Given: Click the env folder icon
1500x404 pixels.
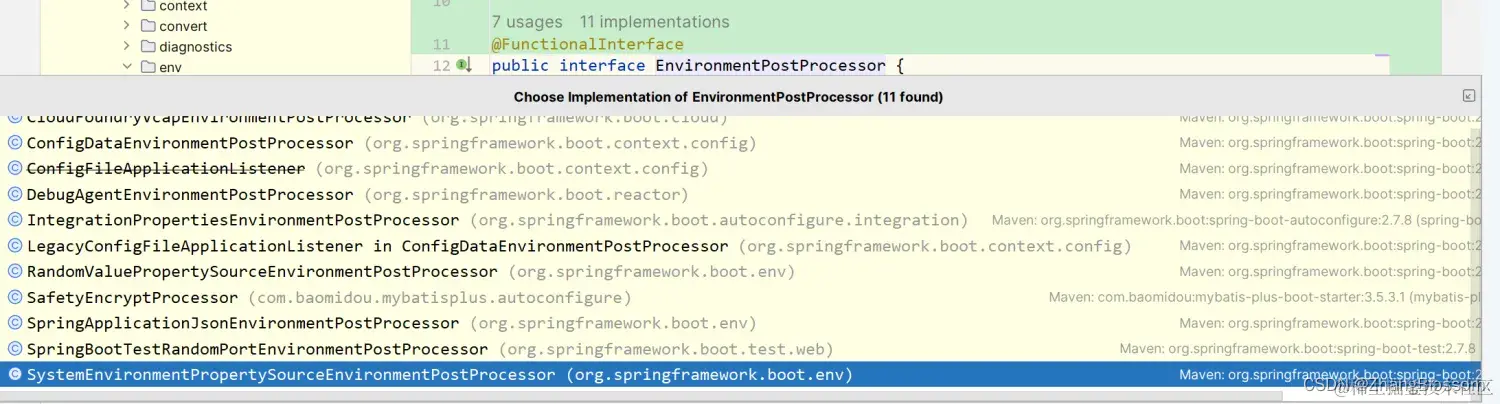Looking at the screenshot, I should 148,67.
